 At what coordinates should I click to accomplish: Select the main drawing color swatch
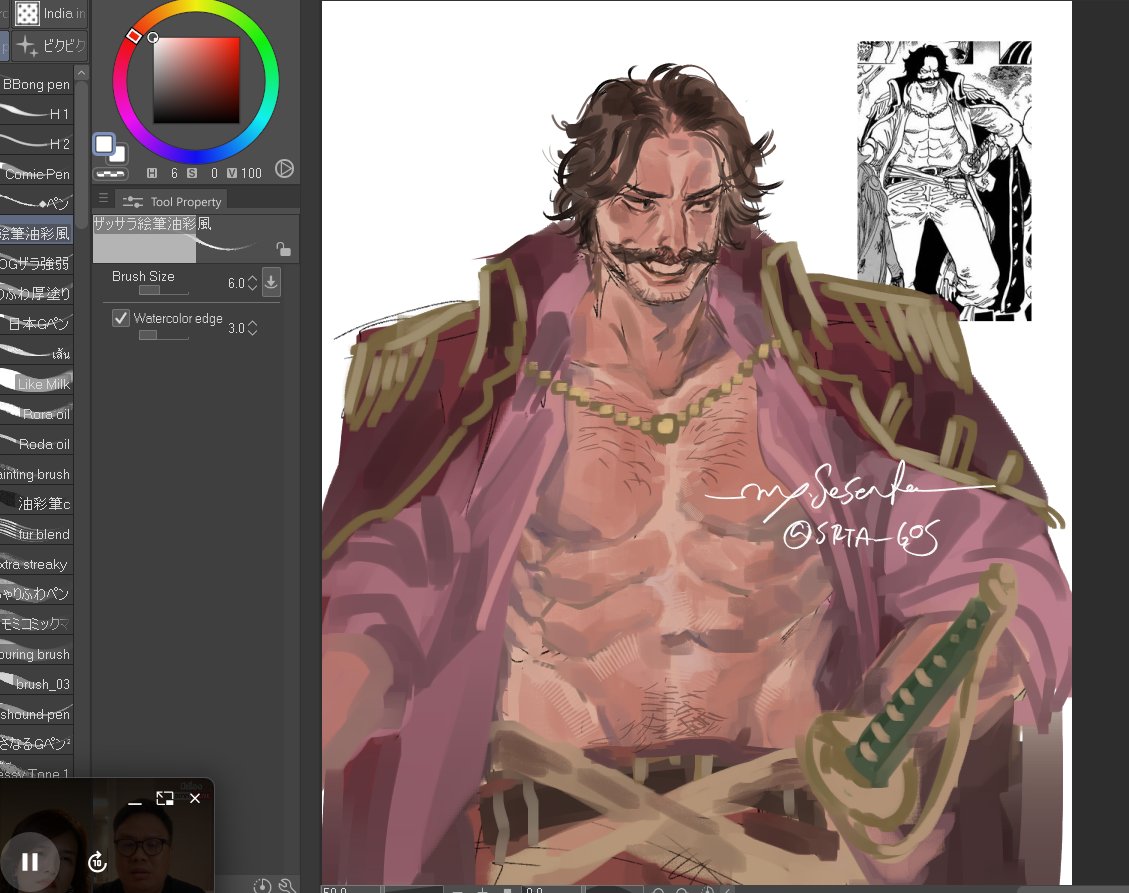tap(104, 144)
